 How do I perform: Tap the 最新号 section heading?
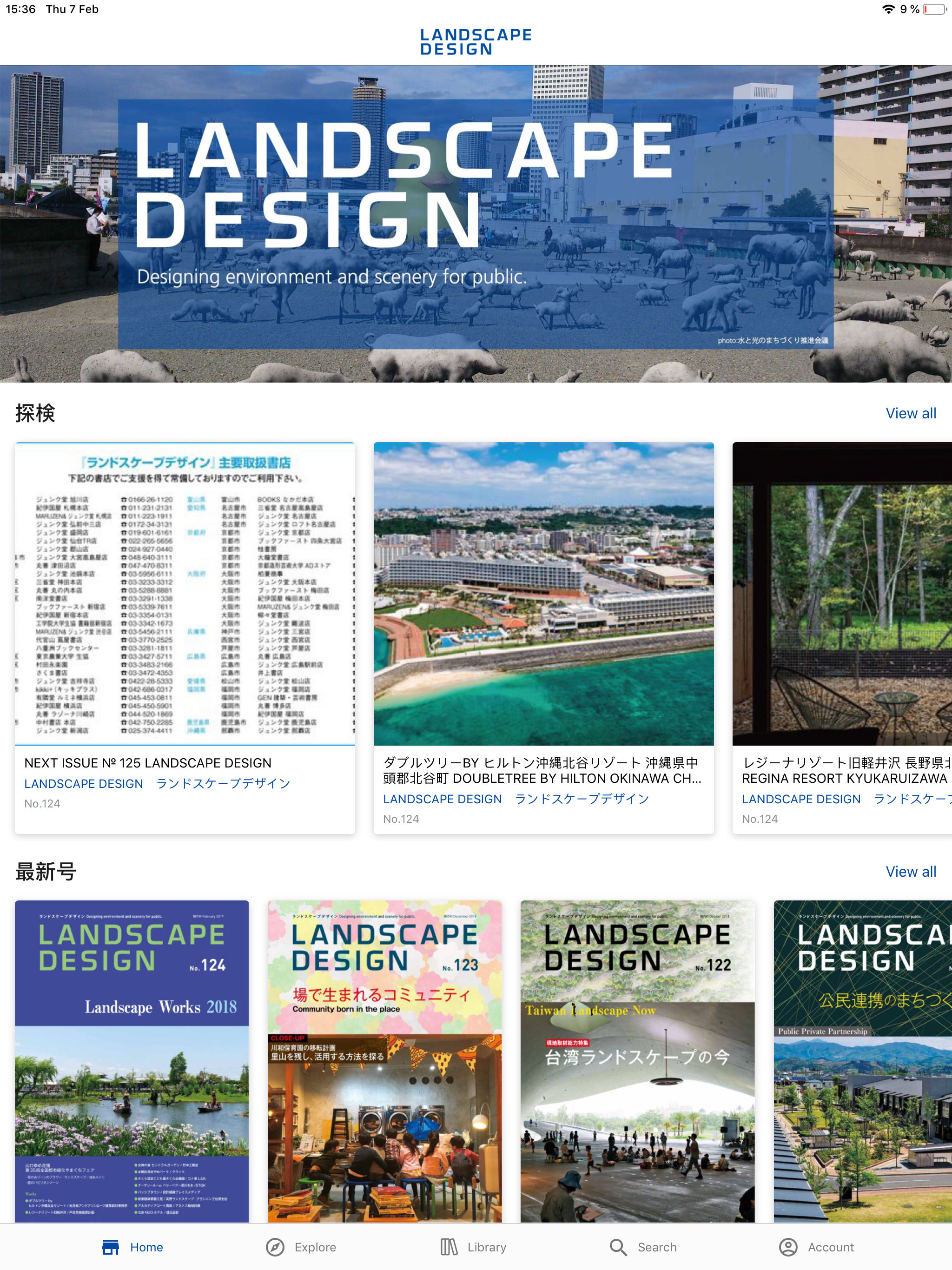tap(46, 872)
